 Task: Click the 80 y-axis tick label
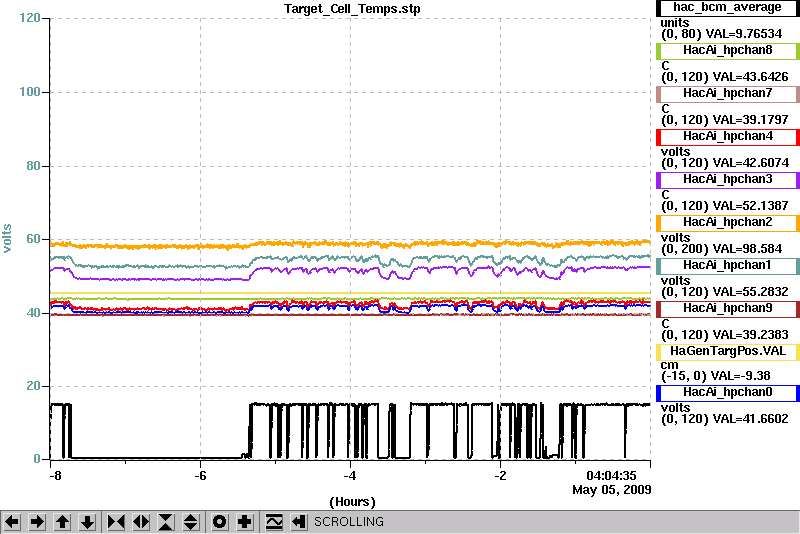[x=33, y=166]
